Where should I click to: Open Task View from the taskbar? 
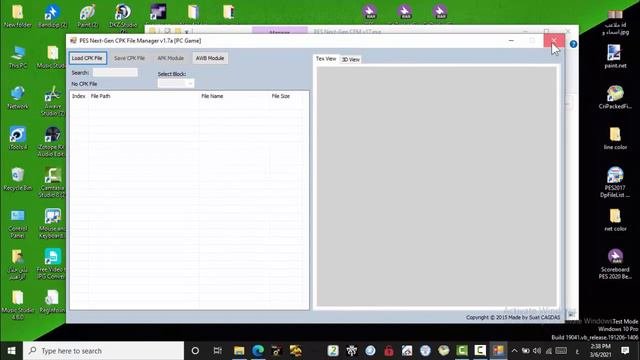(218, 351)
